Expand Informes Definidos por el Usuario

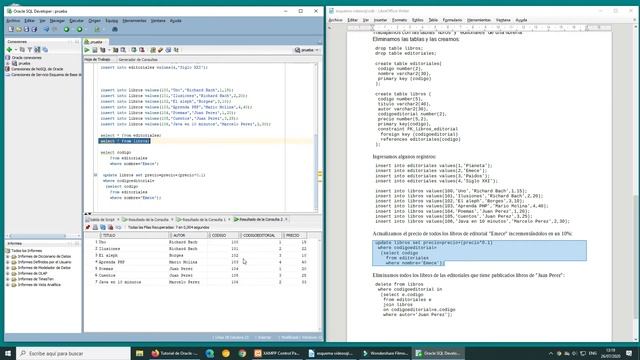(8, 262)
